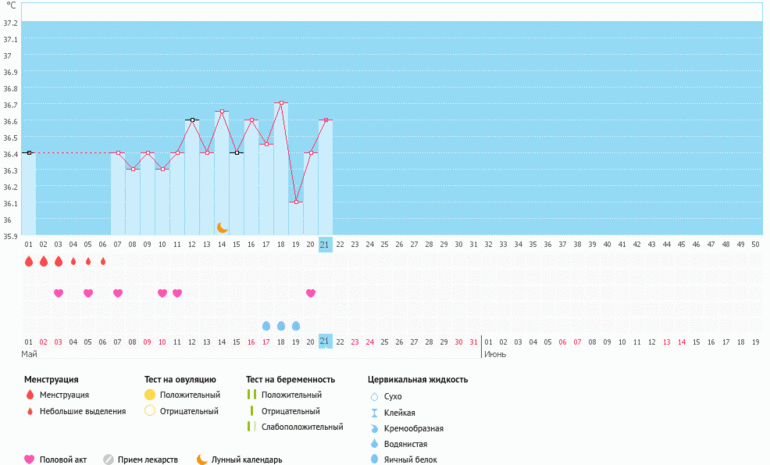Click the blue cervical fluid drop on day 19

tap(296, 326)
